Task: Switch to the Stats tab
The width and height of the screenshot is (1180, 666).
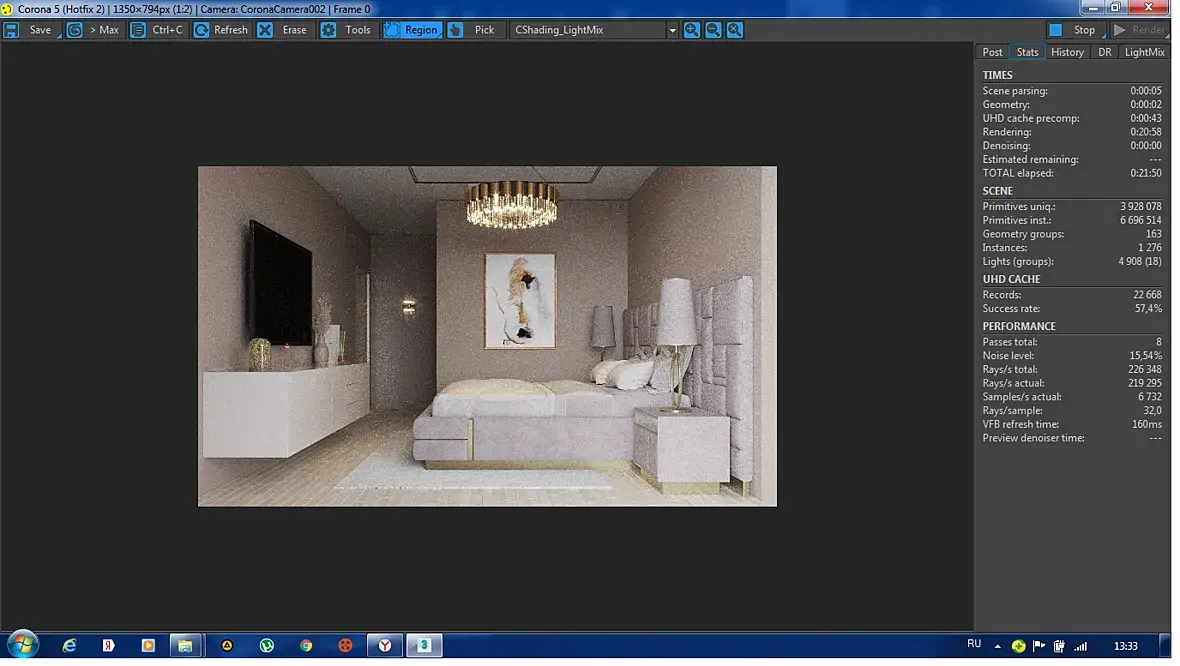Action: click(x=1027, y=52)
